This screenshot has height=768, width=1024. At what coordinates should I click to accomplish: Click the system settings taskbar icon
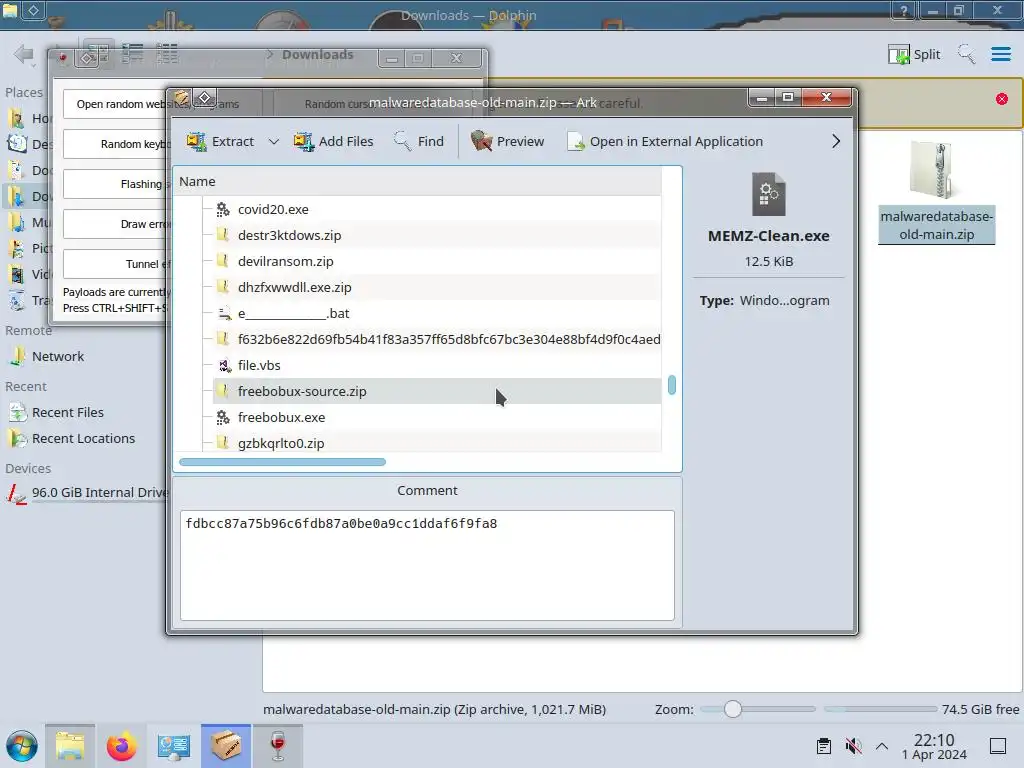click(173, 746)
